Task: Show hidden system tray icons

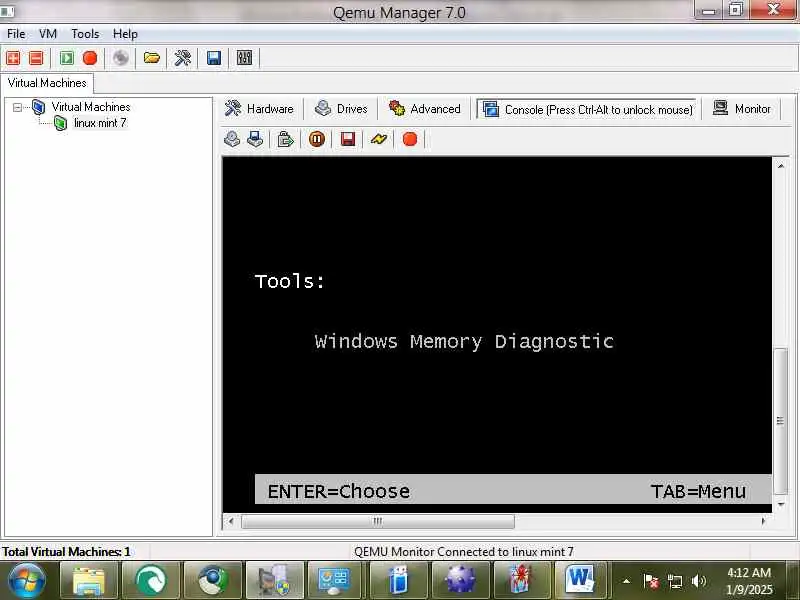Action: (626, 581)
